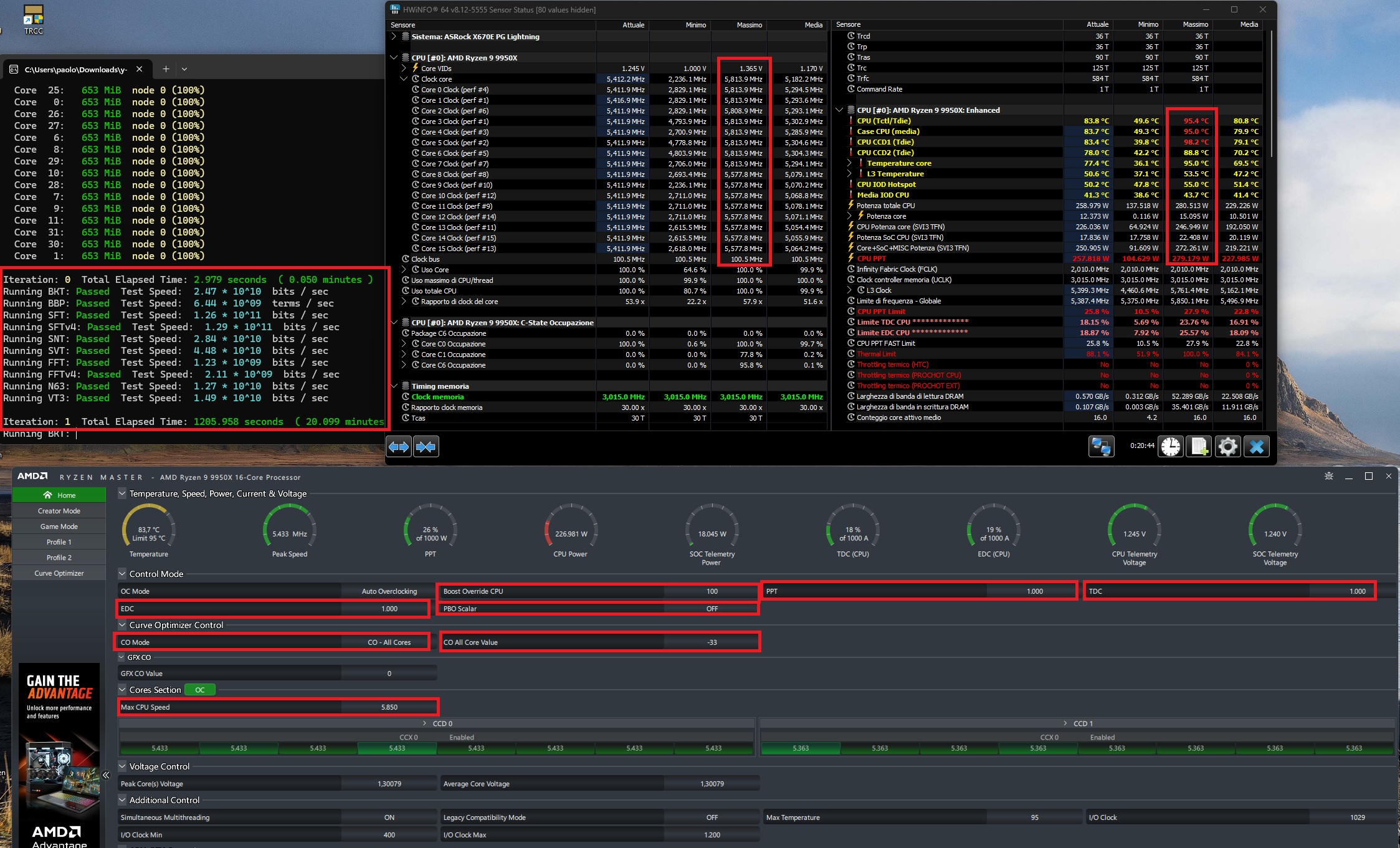Click HWiNFO expand columns arrows button
The height and width of the screenshot is (848, 1400).
click(x=399, y=446)
